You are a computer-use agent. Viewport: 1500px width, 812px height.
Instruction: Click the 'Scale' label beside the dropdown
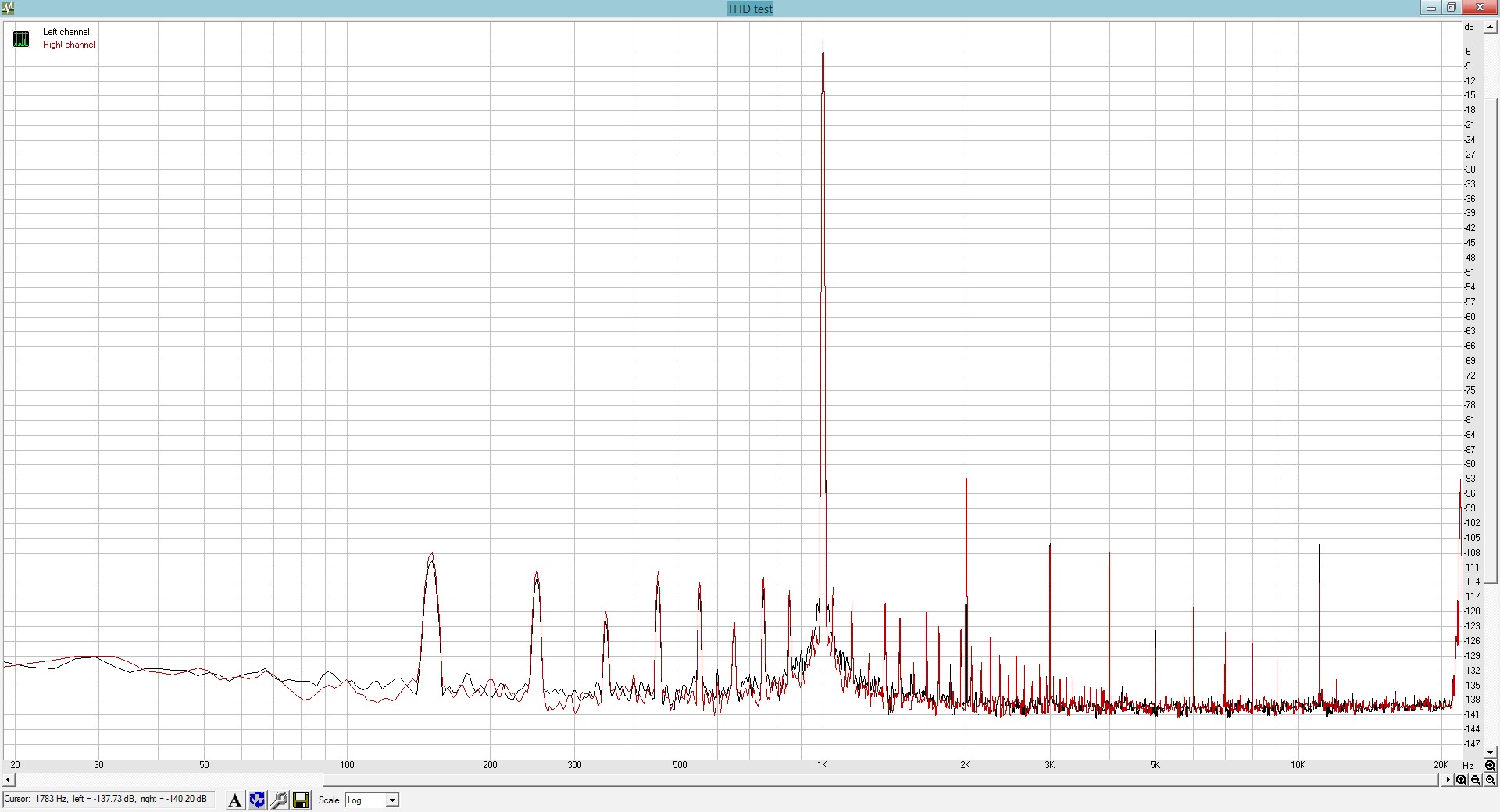pos(329,800)
